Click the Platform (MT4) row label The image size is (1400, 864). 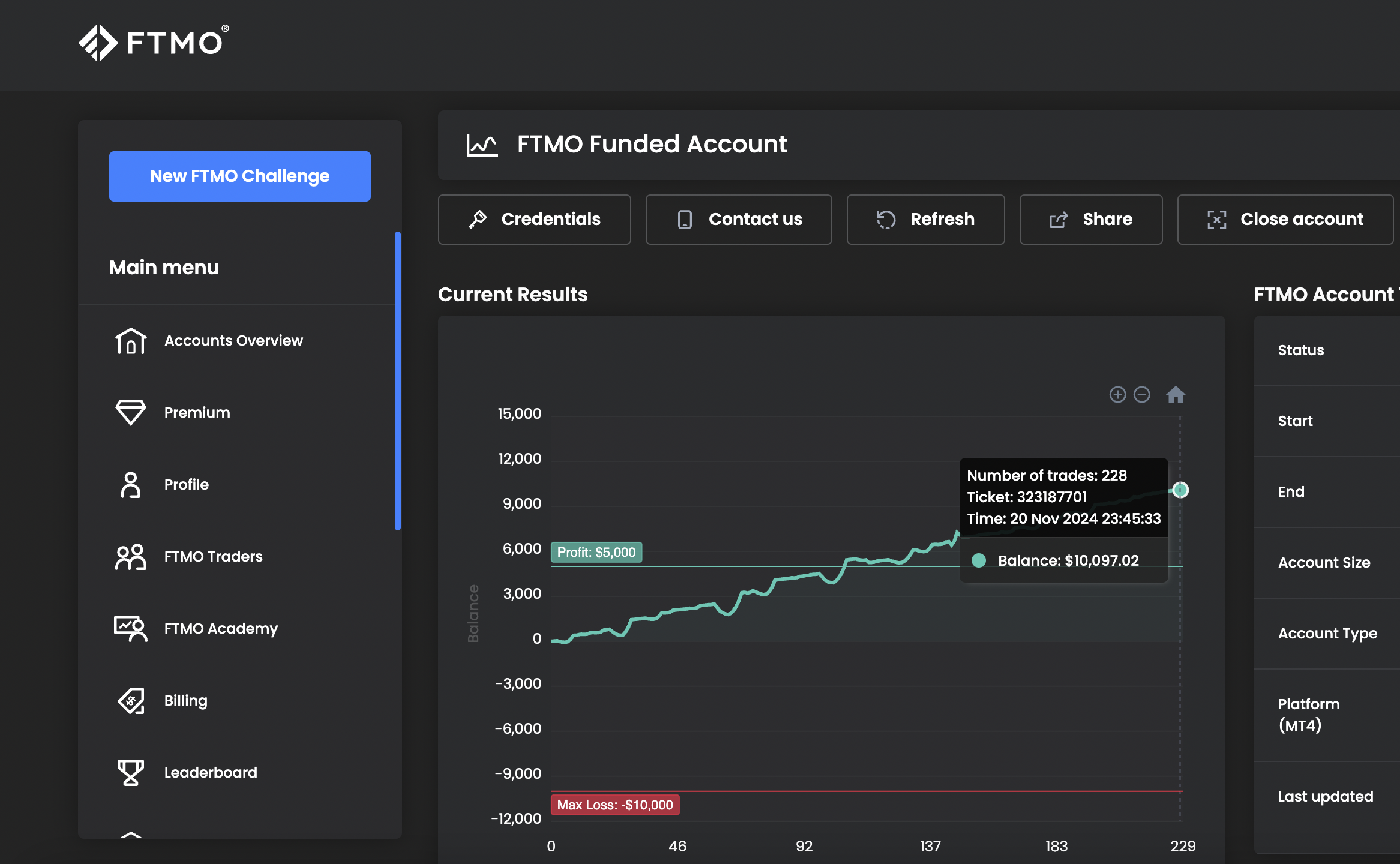(1309, 715)
